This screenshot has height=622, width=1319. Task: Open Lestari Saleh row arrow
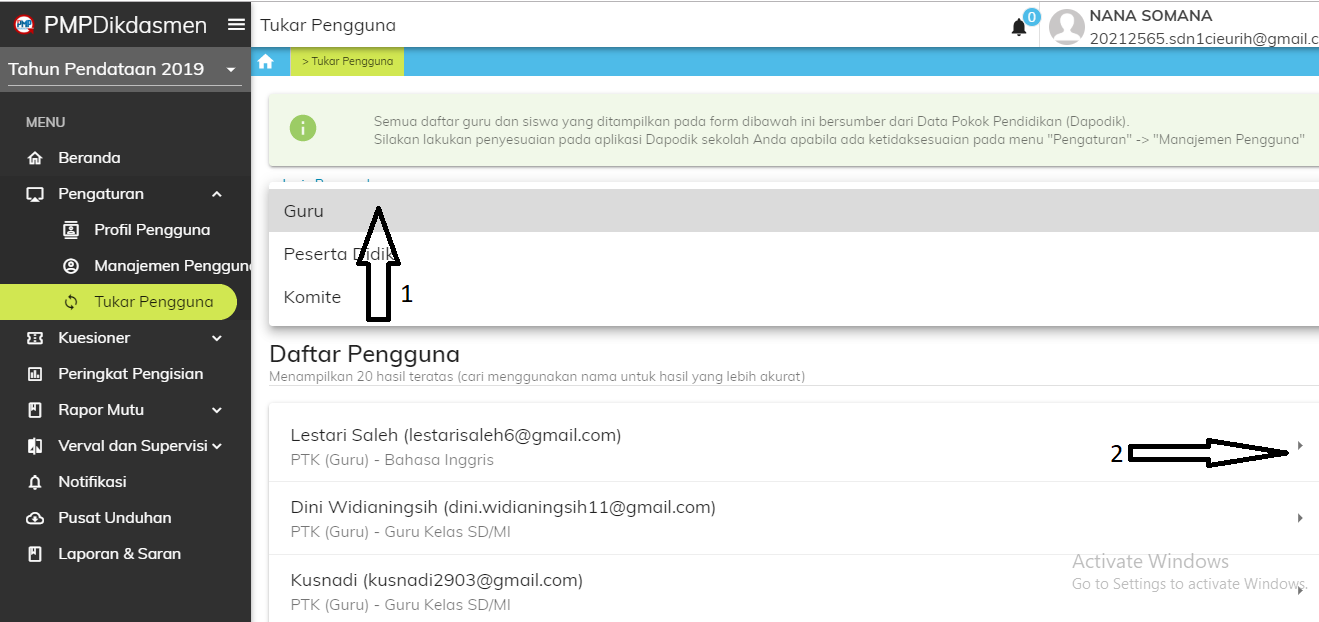[x=1300, y=446]
